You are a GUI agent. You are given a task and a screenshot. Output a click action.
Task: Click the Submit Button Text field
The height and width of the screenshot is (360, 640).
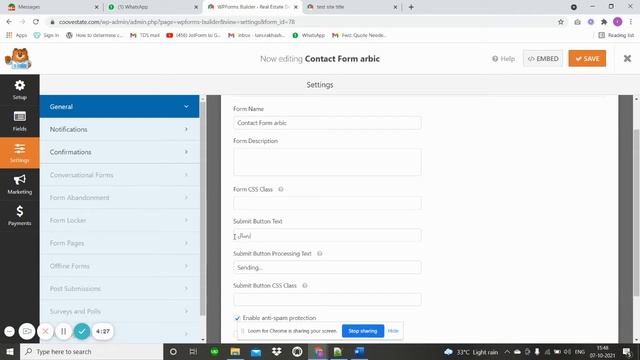click(x=327, y=236)
